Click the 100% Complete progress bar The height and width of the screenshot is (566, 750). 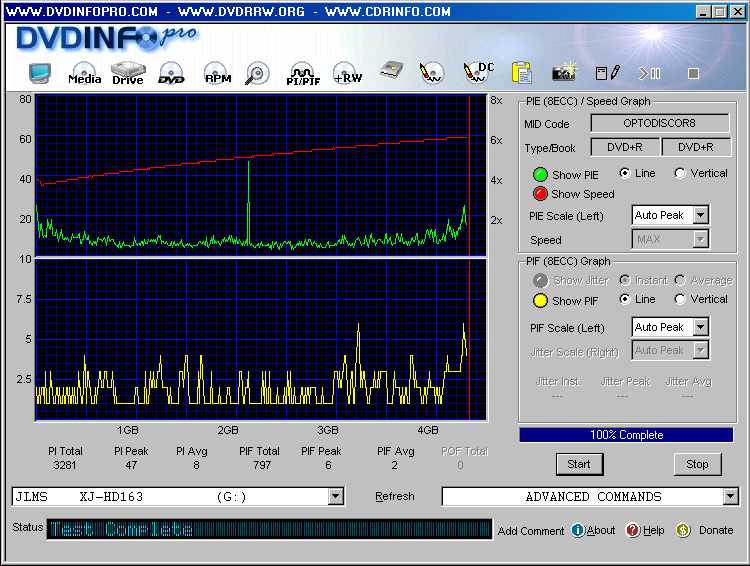pos(626,435)
